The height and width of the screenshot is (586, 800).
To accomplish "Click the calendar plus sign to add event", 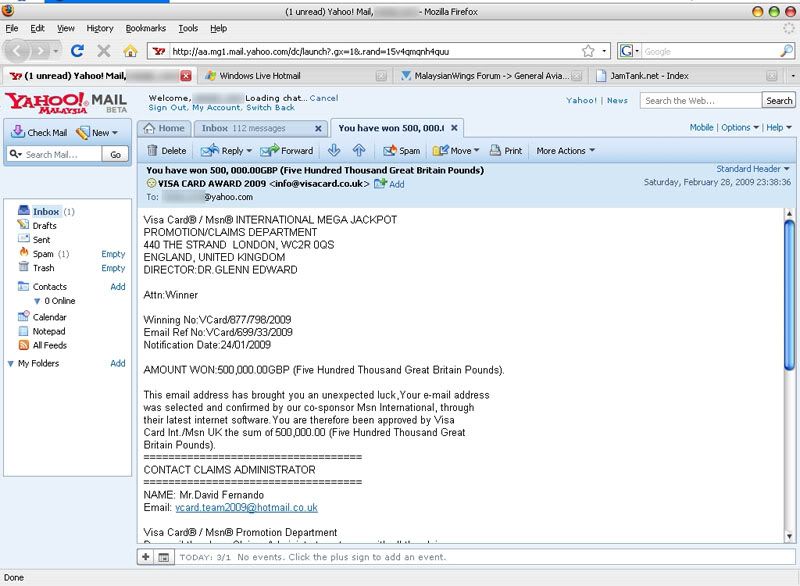I will (146, 557).
